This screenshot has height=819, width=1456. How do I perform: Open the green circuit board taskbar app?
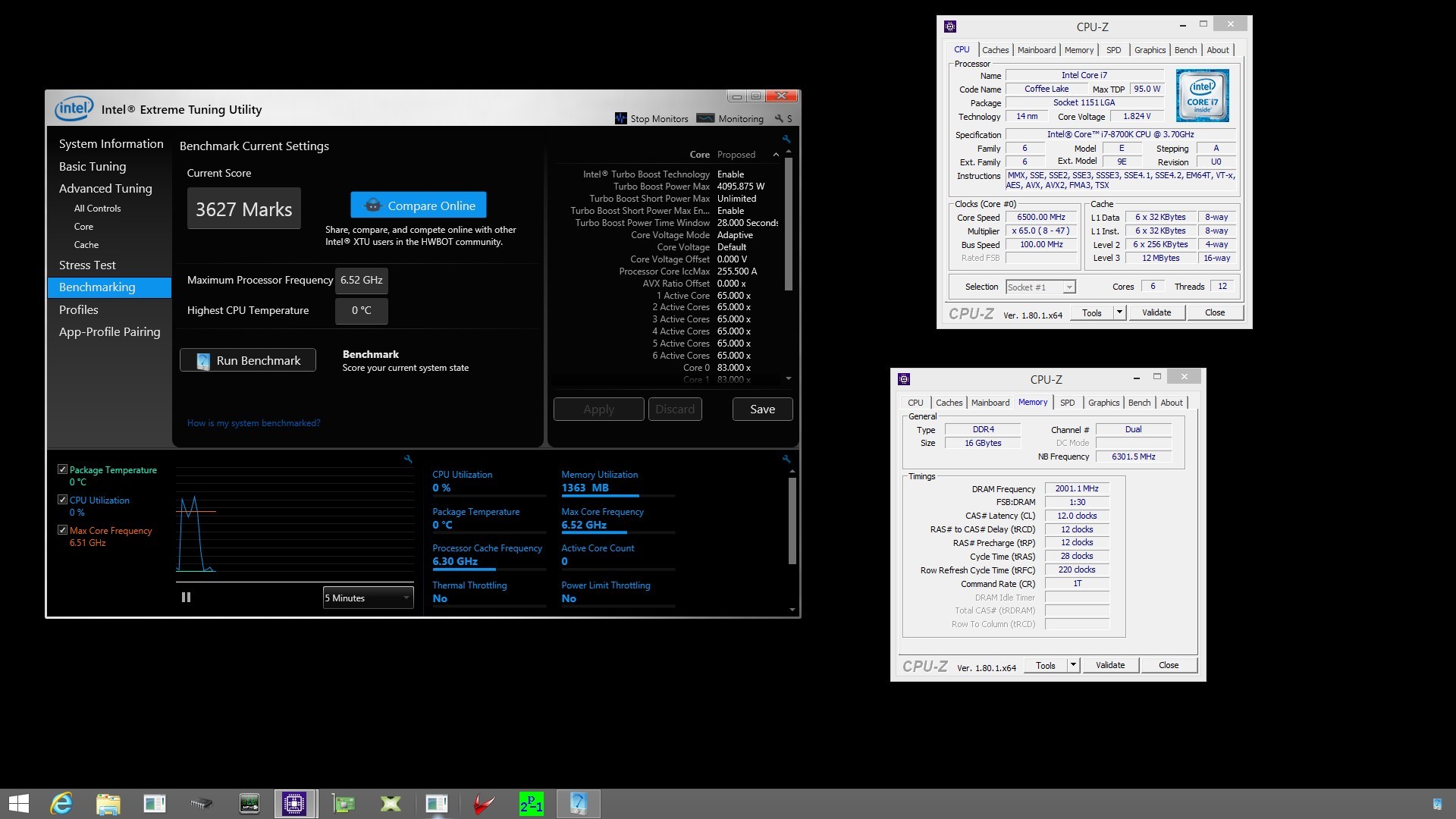click(344, 804)
